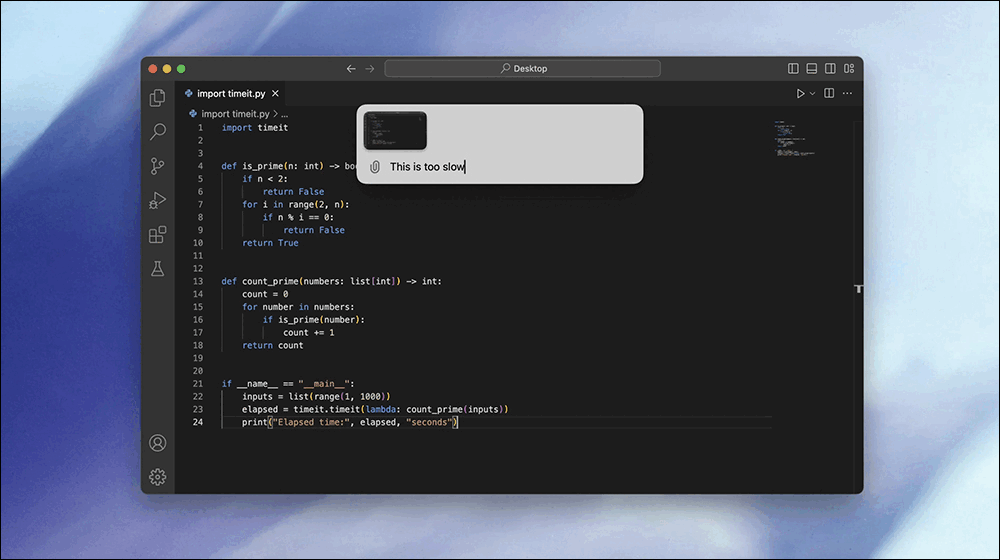This screenshot has height=560, width=1000.
Task: Minimize the window with yellow button
Action: [x=167, y=69]
